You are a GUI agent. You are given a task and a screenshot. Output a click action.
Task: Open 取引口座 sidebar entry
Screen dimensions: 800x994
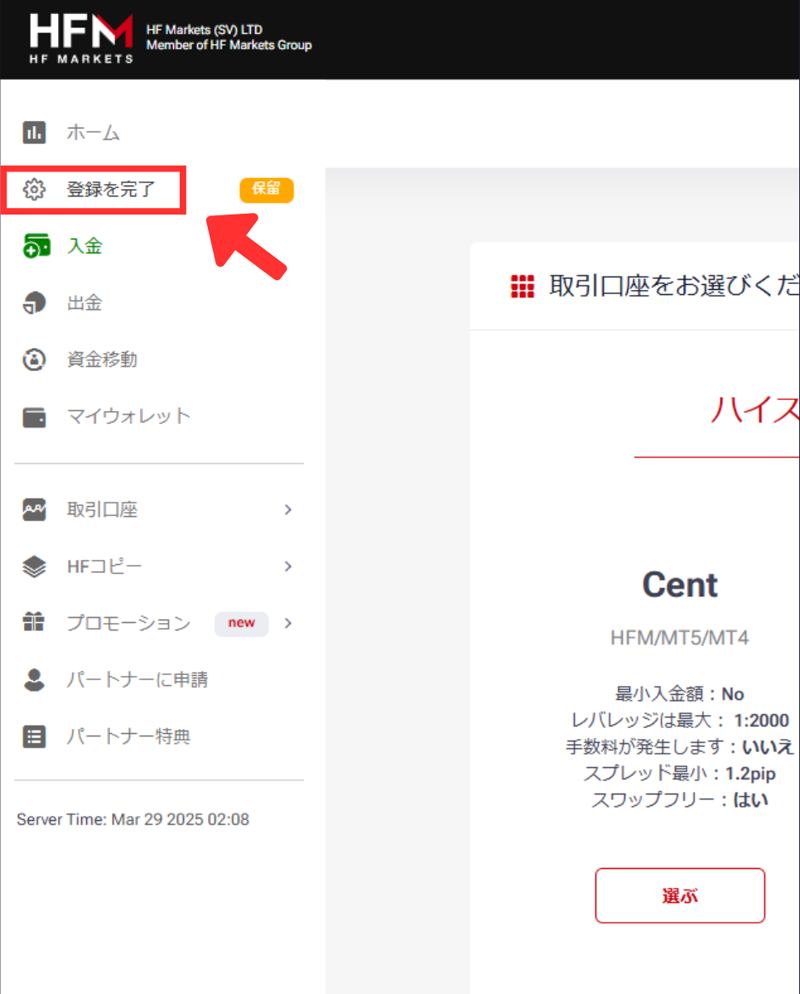click(102, 510)
